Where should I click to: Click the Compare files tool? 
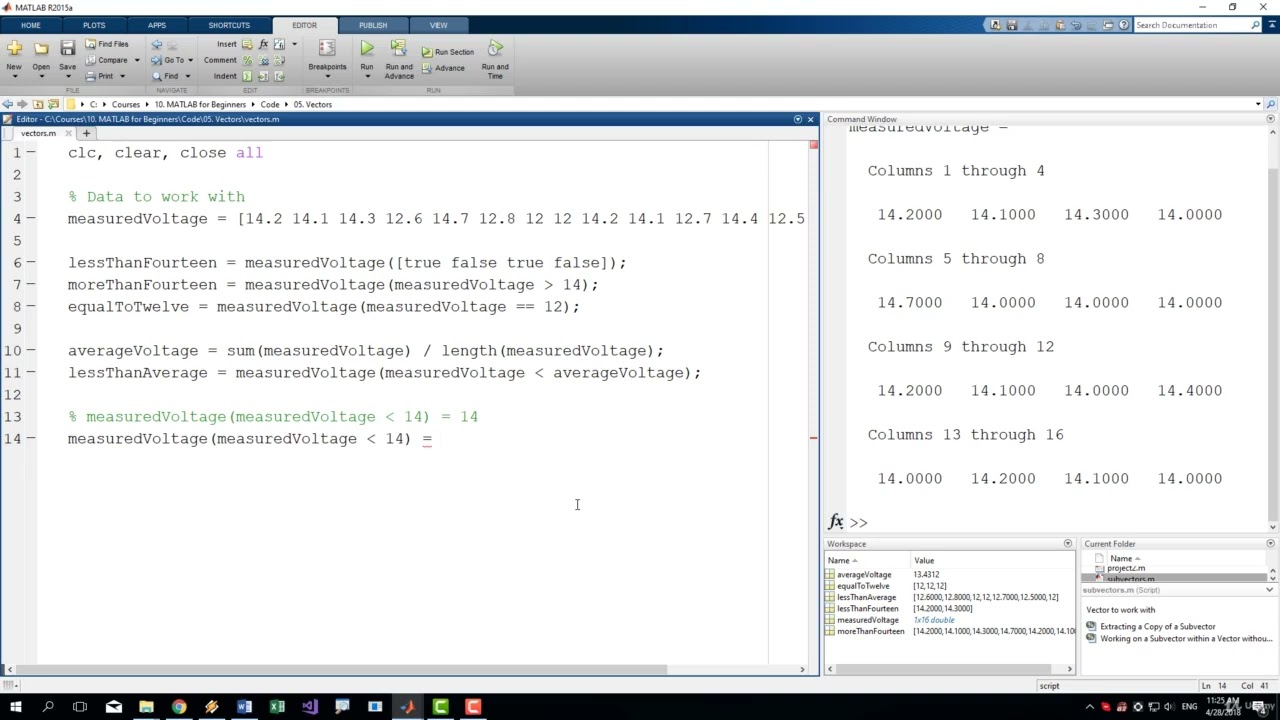point(107,60)
